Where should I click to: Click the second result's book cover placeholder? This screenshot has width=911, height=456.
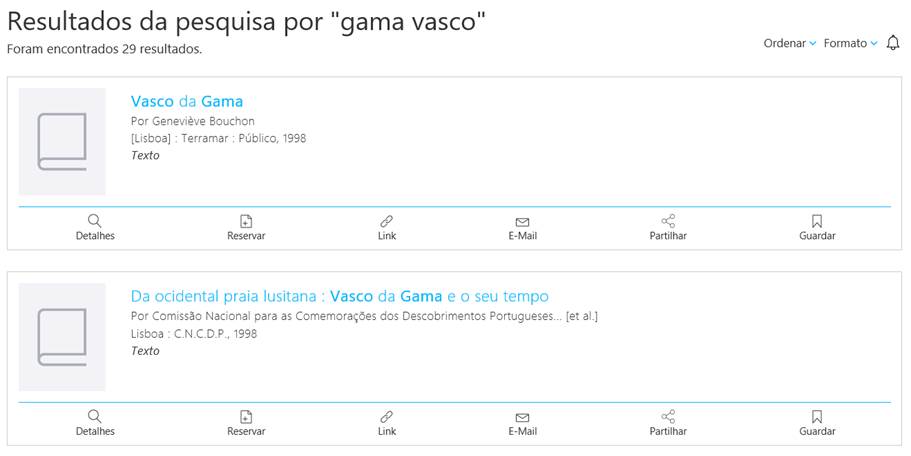62,337
